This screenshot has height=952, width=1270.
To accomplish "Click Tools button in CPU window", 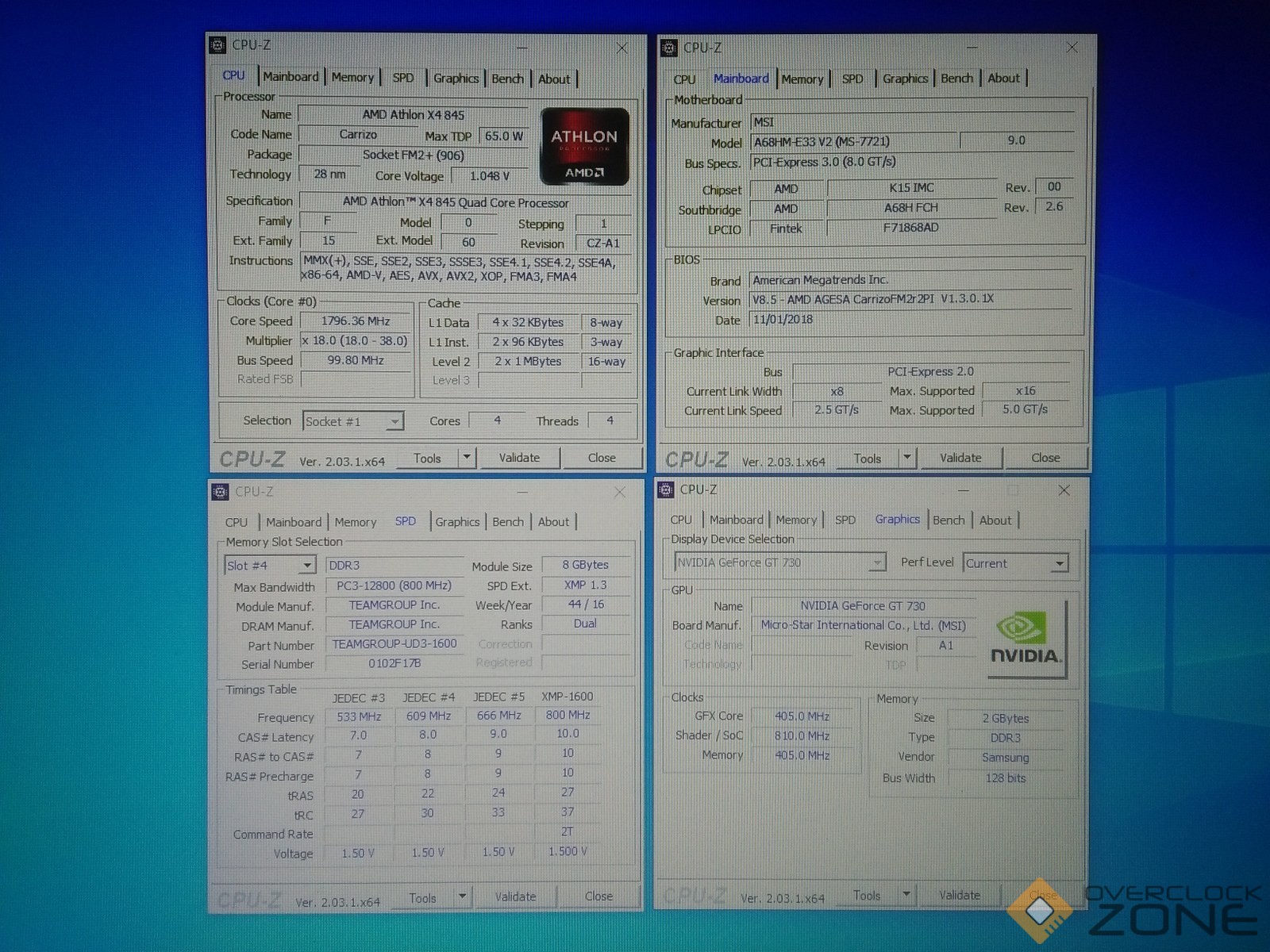I will [427, 458].
